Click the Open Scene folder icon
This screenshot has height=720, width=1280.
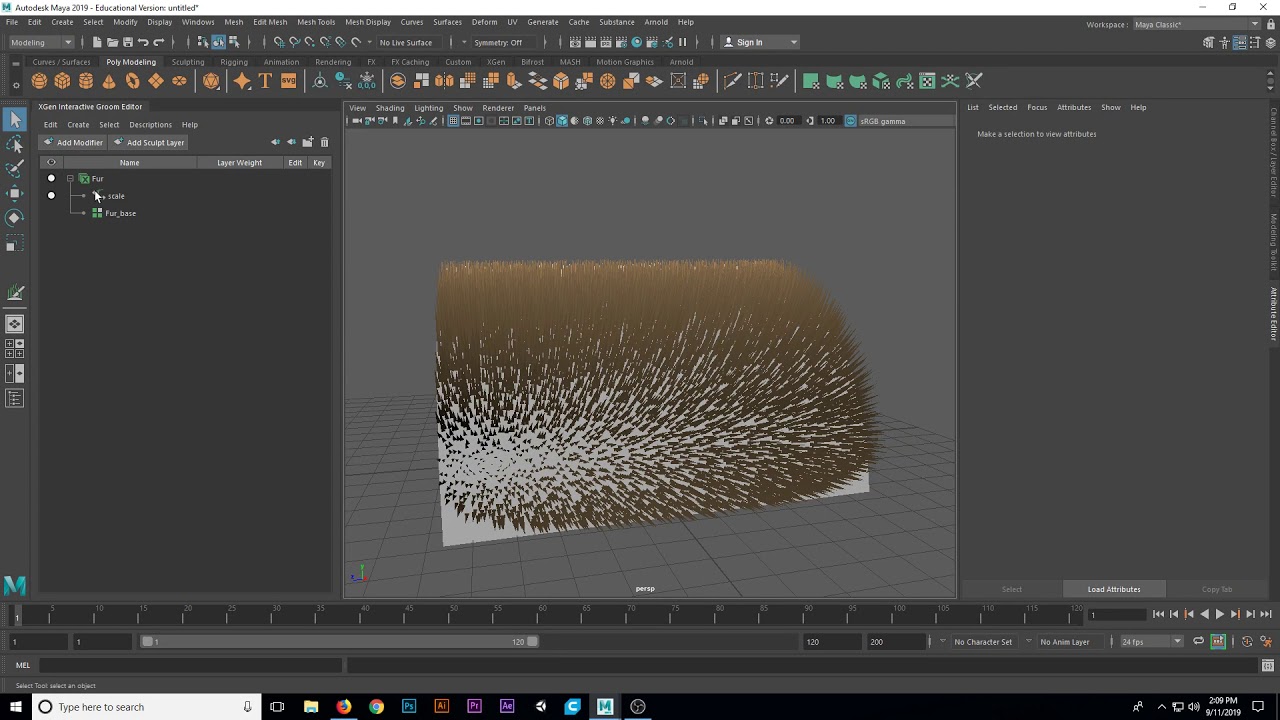tap(112, 42)
